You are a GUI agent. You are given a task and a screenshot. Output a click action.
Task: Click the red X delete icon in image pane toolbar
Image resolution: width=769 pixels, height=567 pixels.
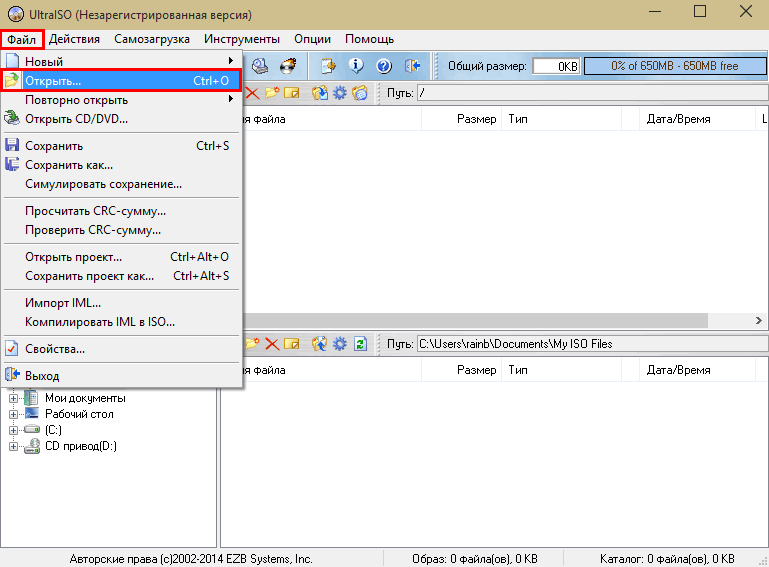pos(252,93)
